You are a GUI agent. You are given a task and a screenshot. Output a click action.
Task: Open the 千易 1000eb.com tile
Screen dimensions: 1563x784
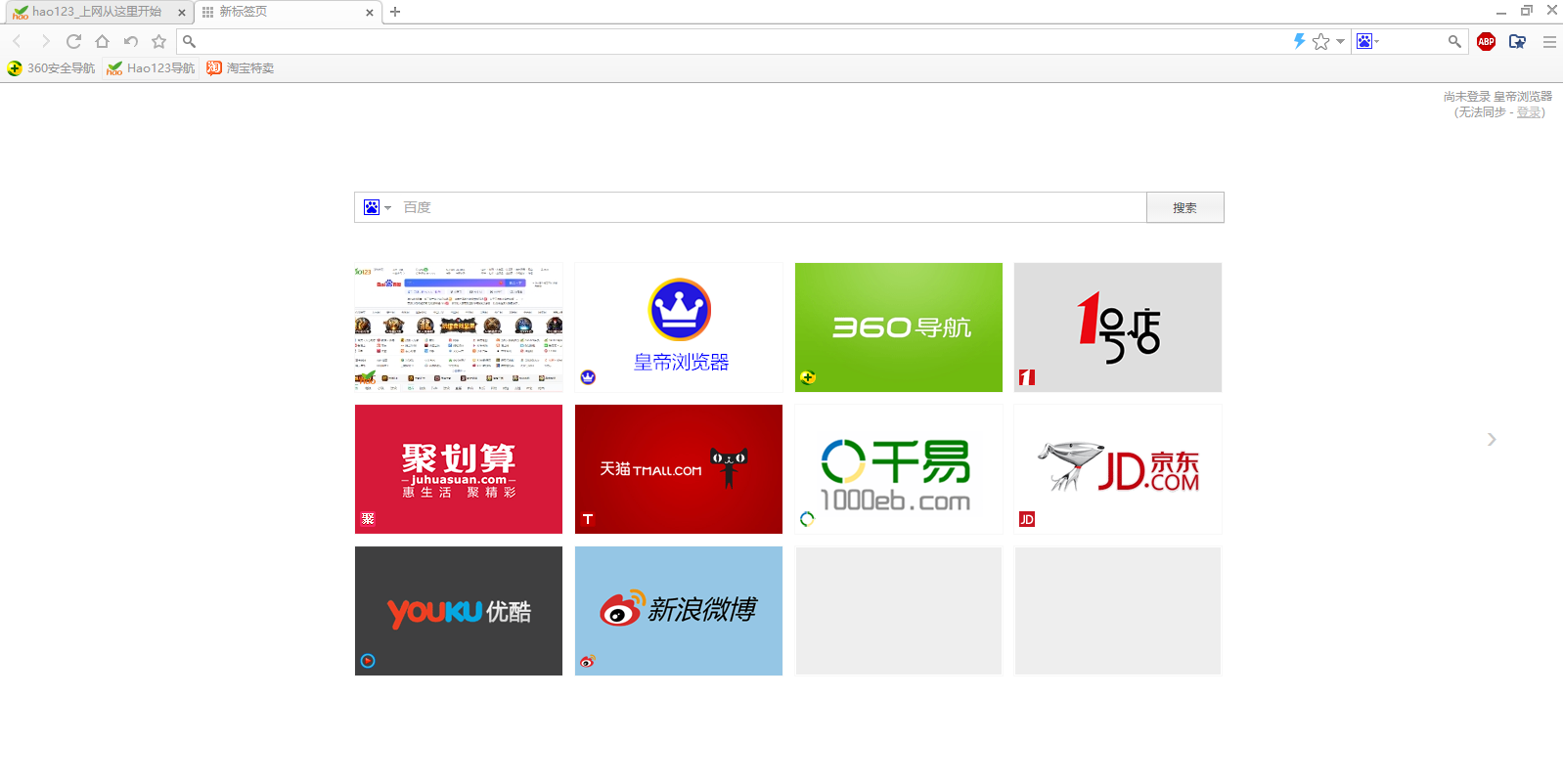(x=899, y=469)
